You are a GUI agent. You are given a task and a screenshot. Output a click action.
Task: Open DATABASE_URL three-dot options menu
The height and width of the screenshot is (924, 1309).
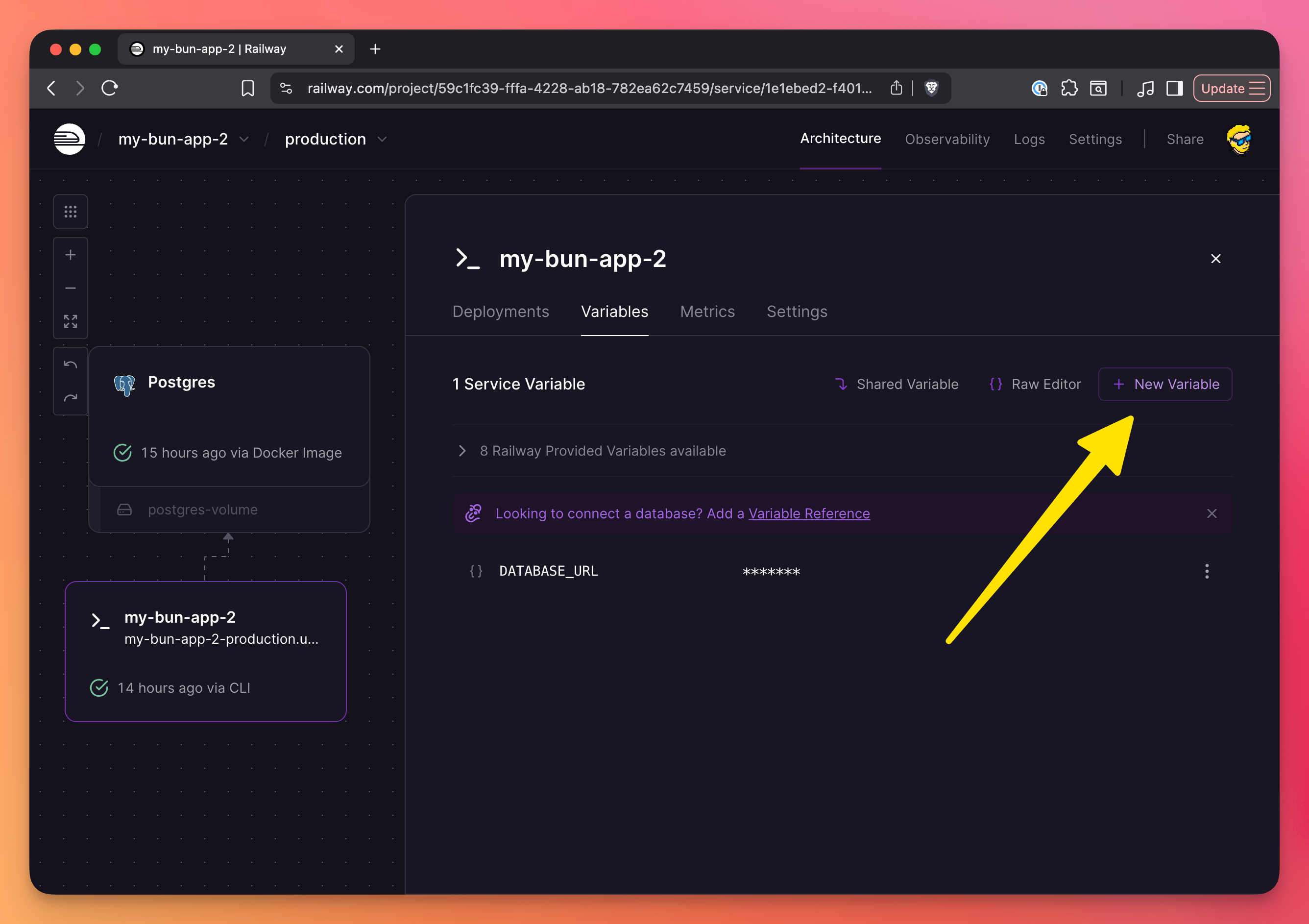click(1207, 571)
